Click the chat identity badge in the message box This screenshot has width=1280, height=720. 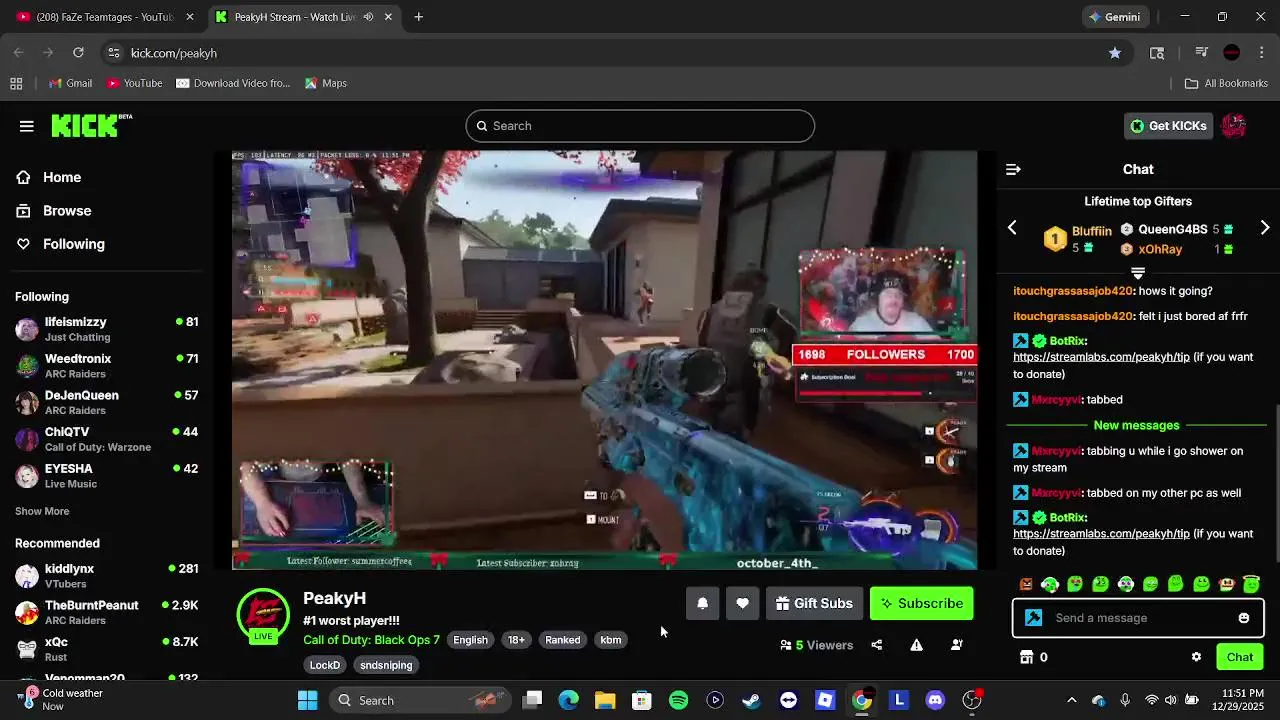pyautogui.click(x=1034, y=618)
